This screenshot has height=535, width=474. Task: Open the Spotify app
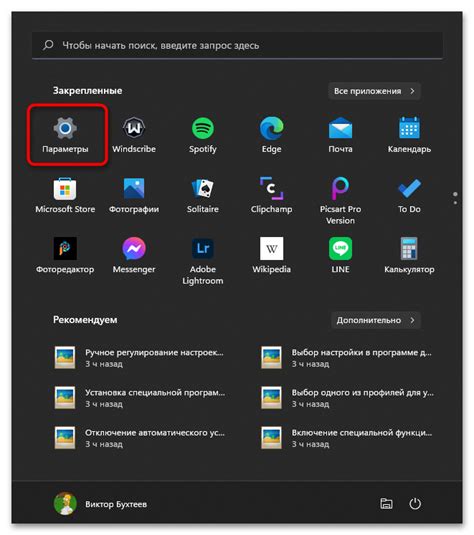203,135
